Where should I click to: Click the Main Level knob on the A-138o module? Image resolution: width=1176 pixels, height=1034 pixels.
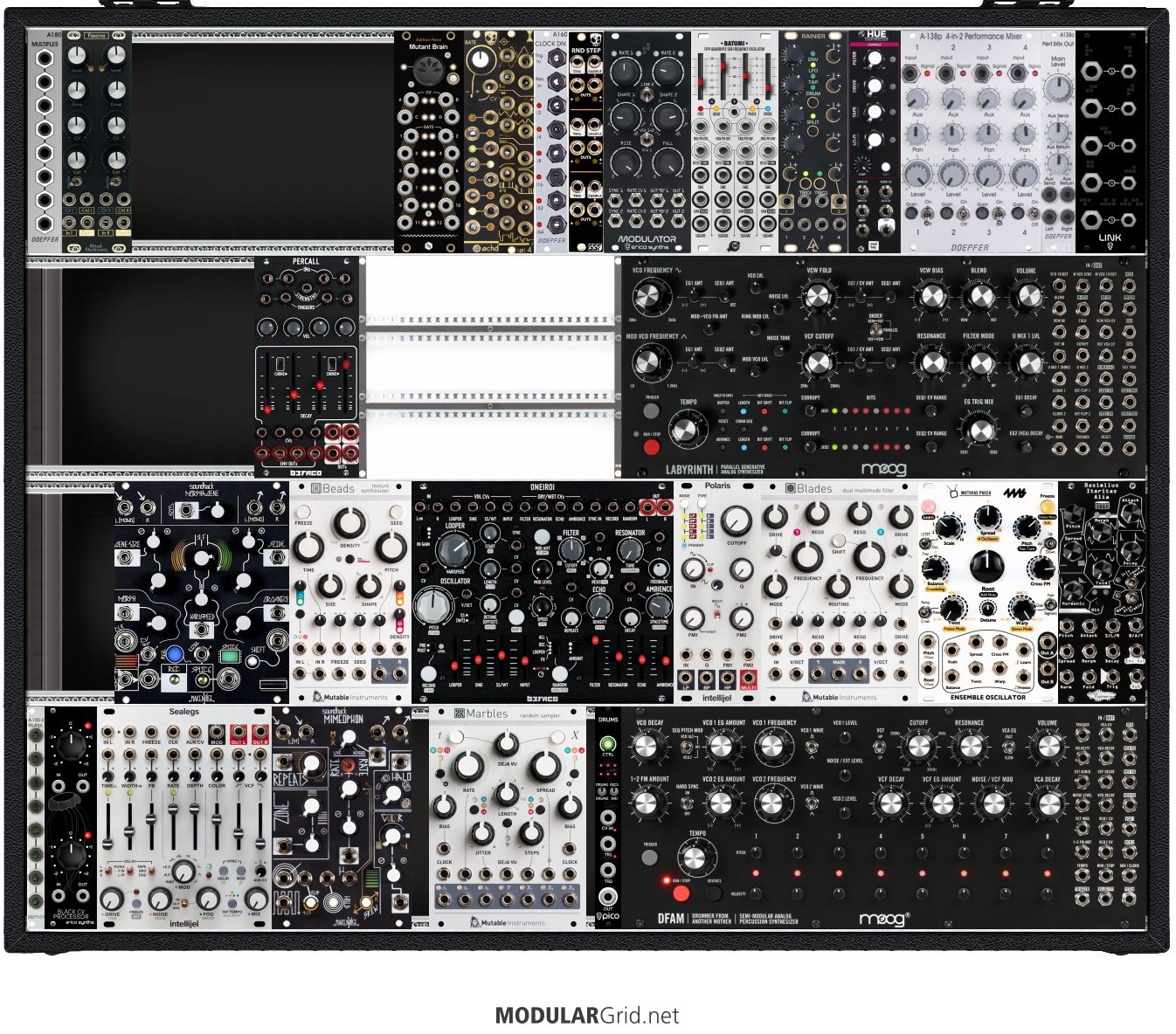coord(1057,87)
